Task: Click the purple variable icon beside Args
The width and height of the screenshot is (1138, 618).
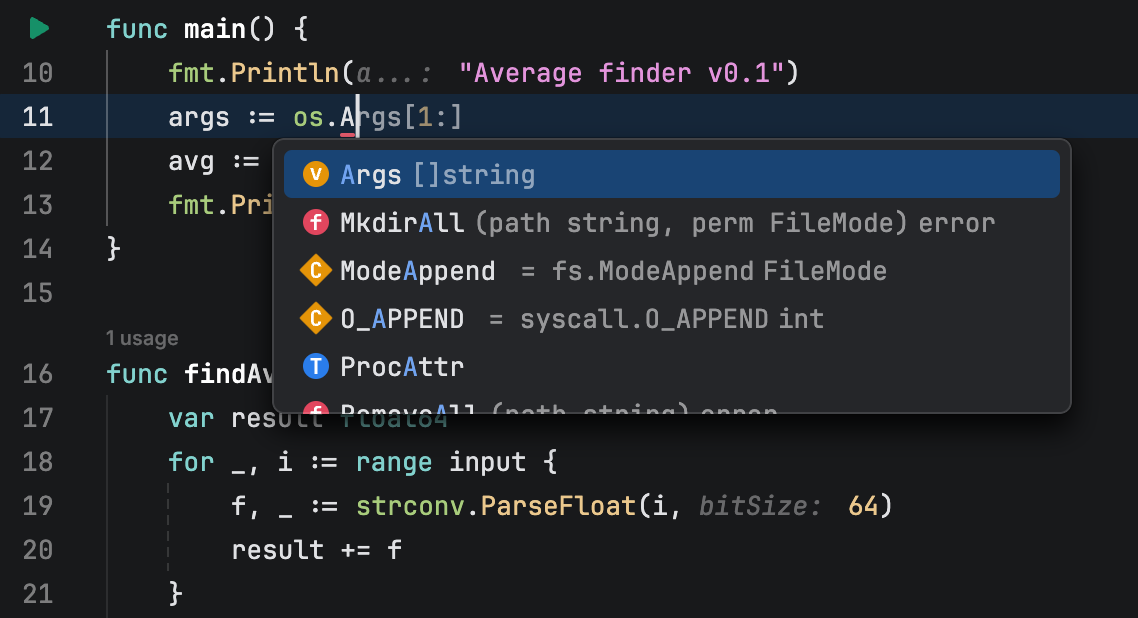Action: 315,174
